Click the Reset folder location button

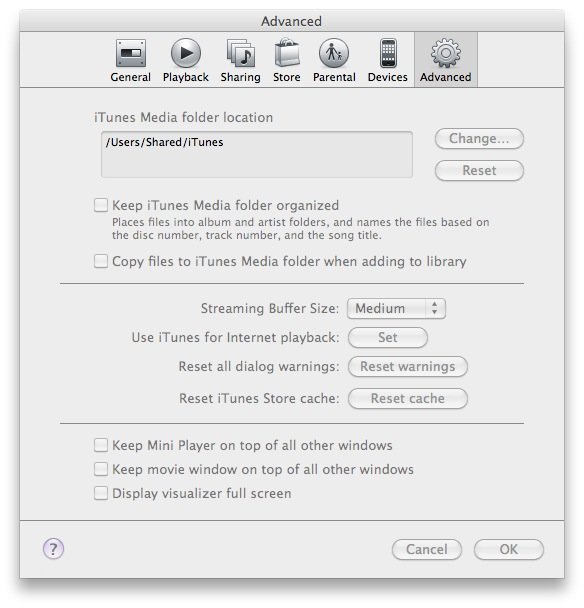pos(479,171)
